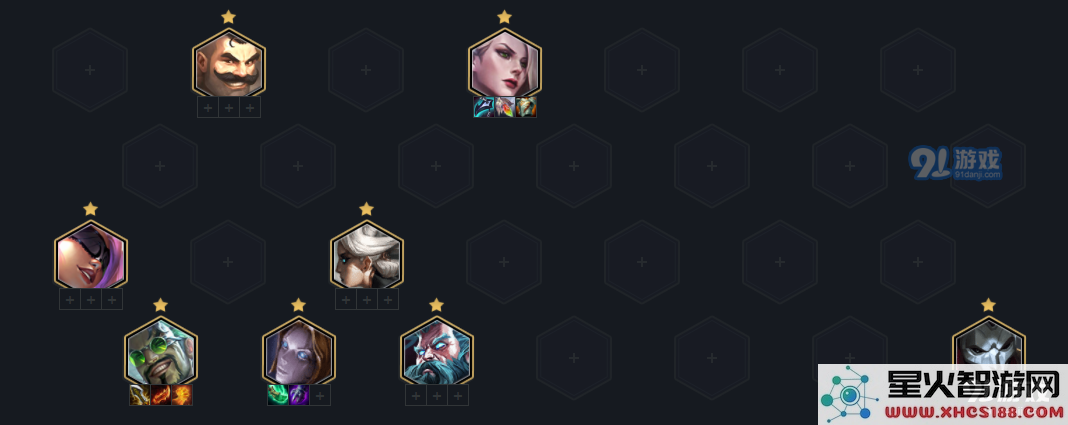Click the empty hexagon plus at the top-left corner
Image resolution: width=1068 pixels, height=425 pixels.
[x=90, y=69]
